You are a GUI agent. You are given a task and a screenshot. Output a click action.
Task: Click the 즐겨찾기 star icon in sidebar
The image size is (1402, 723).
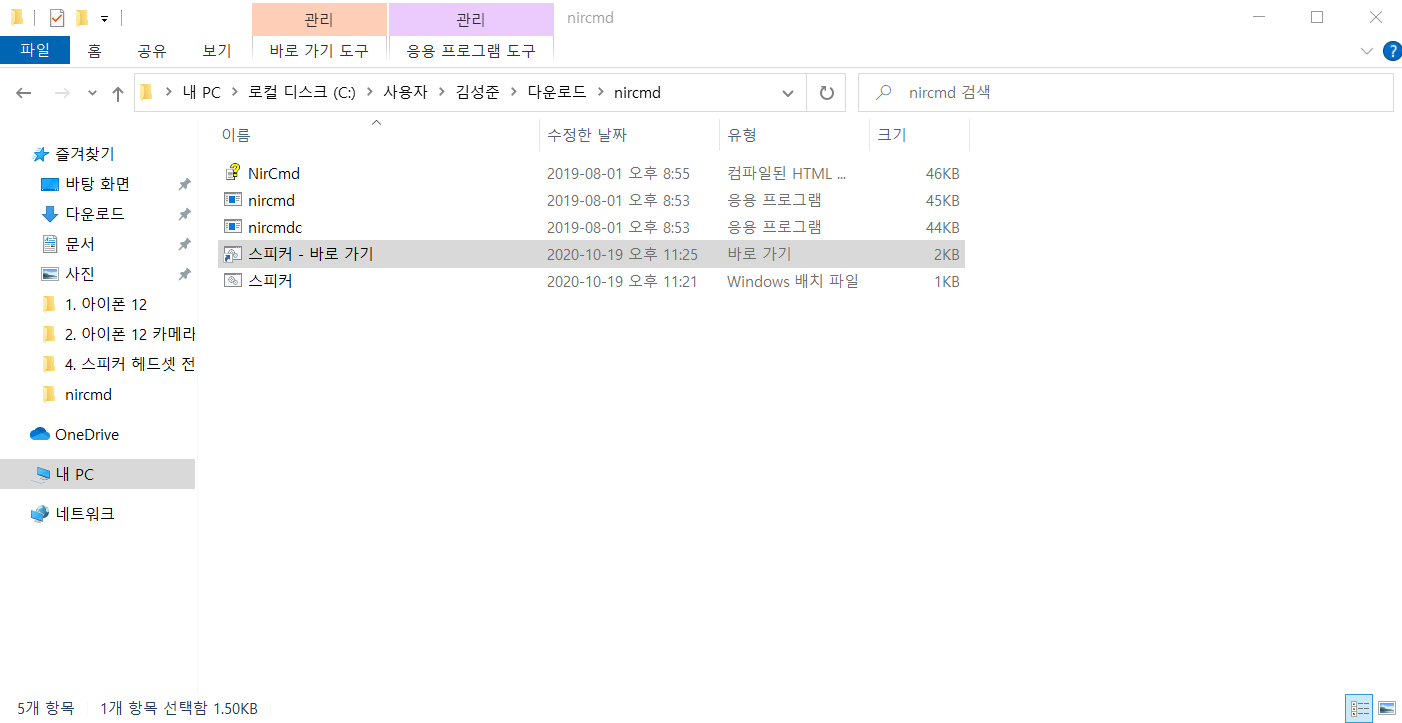tap(39, 154)
